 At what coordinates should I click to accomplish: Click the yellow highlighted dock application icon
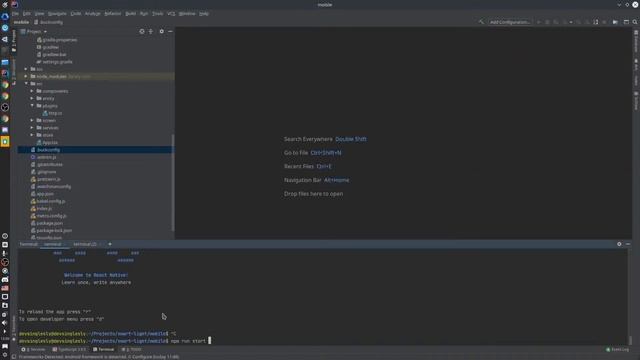pyautogui.click(x=5, y=142)
